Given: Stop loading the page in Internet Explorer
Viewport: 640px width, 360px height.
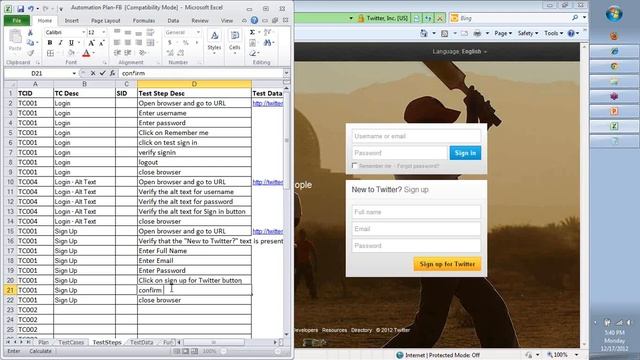Looking at the screenshot, I should [x=440, y=18].
